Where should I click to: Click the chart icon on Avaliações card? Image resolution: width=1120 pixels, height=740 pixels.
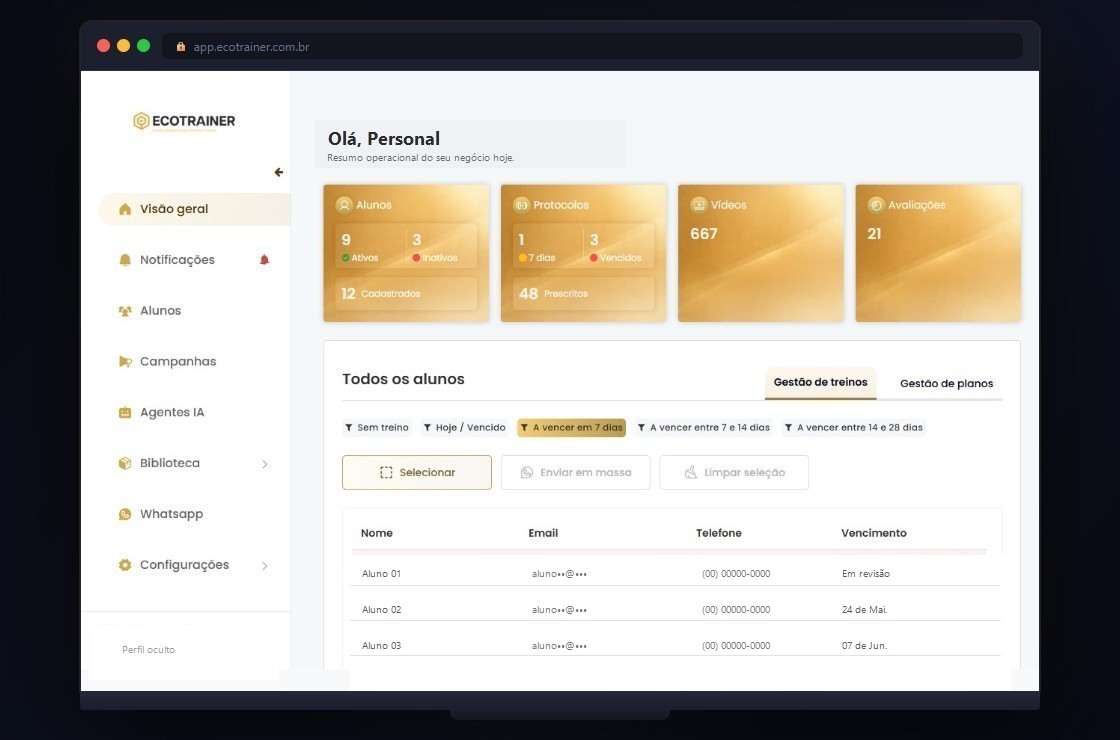pyautogui.click(x=876, y=205)
